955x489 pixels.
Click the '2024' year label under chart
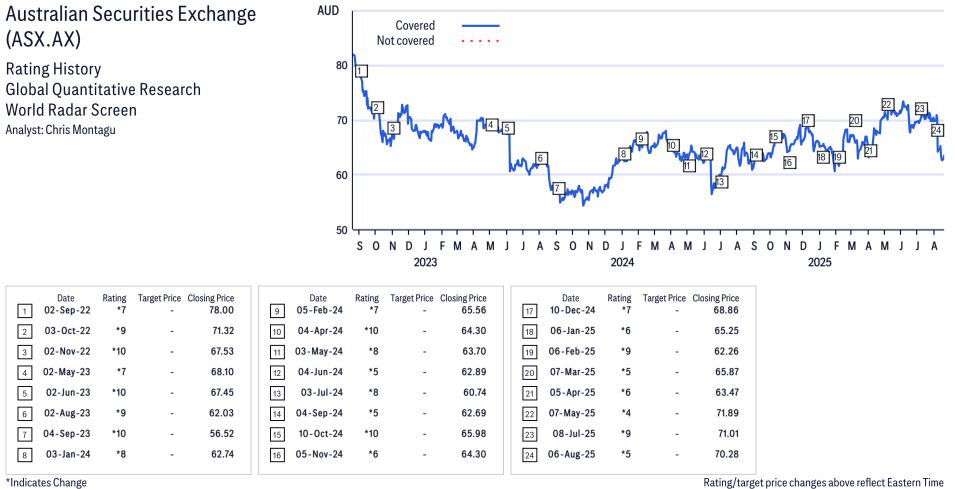point(622,262)
